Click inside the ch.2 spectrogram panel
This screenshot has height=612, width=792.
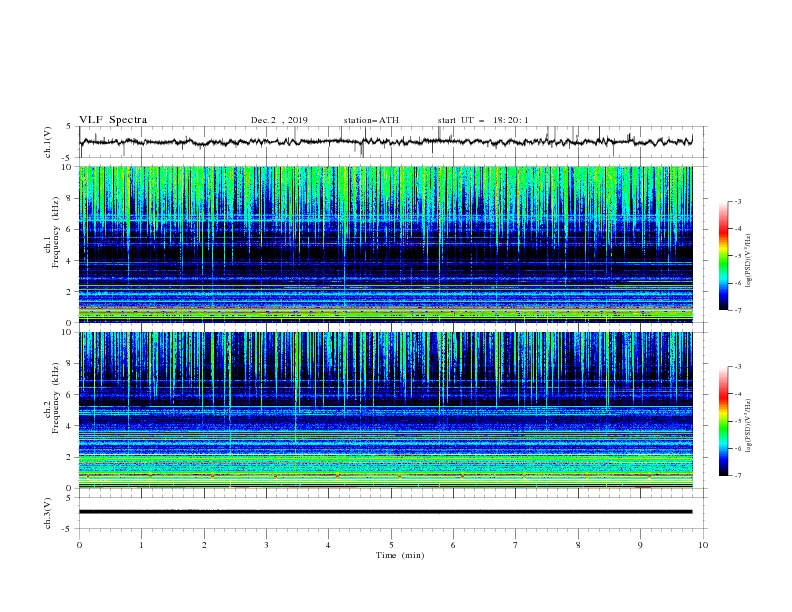coord(385,410)
